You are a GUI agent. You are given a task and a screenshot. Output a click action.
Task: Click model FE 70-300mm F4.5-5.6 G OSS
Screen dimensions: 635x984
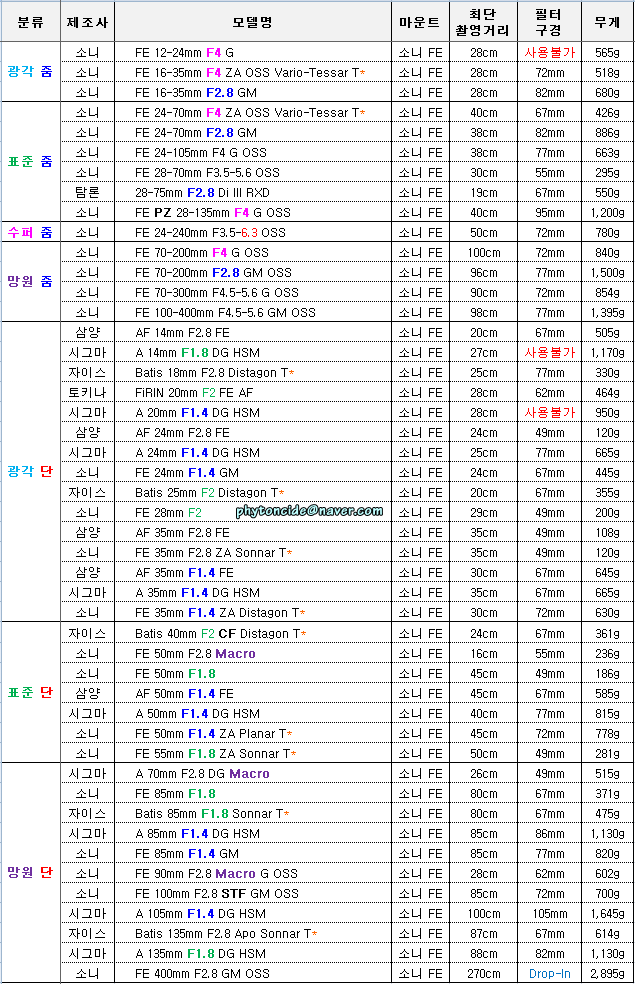[217, 294]
